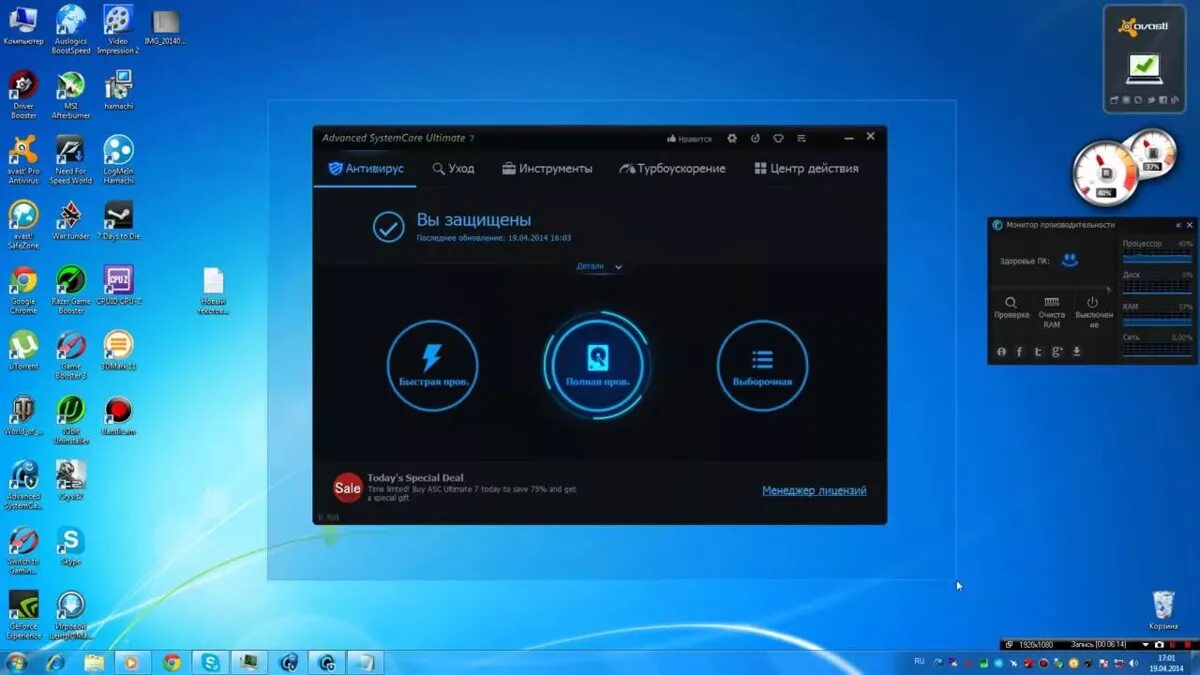Open Twitter icon in performance monitor
Screen dimensions: 1200x675
(x=1038, y=352)
